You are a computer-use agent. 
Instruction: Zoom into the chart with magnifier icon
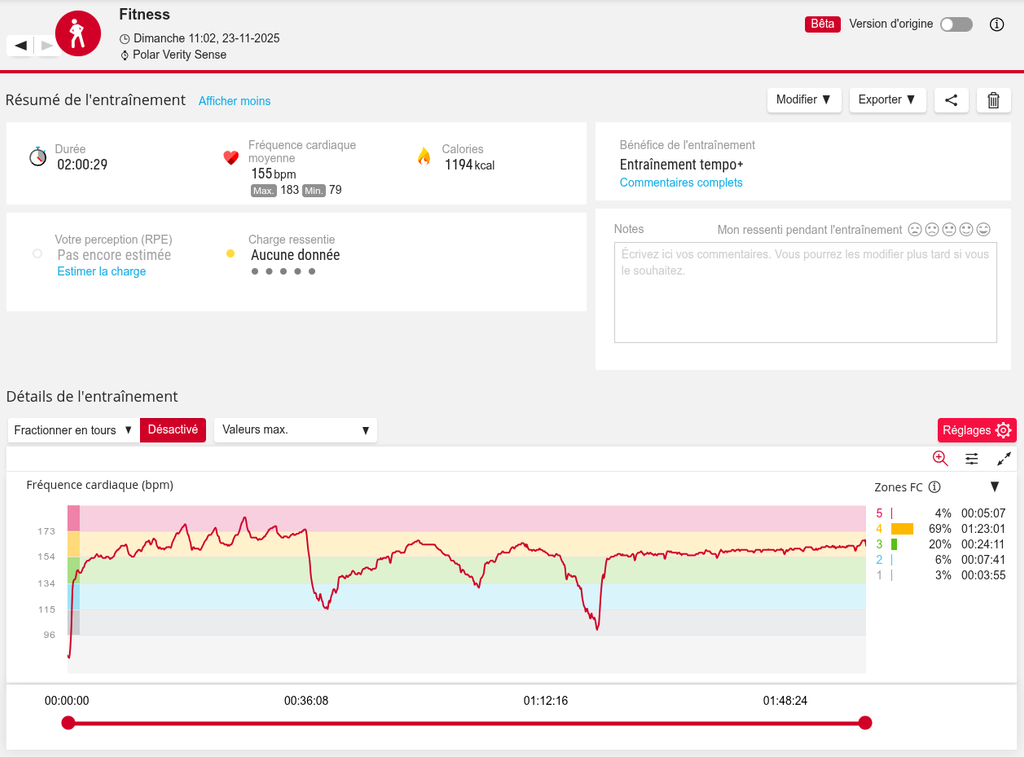click(940, 458)
